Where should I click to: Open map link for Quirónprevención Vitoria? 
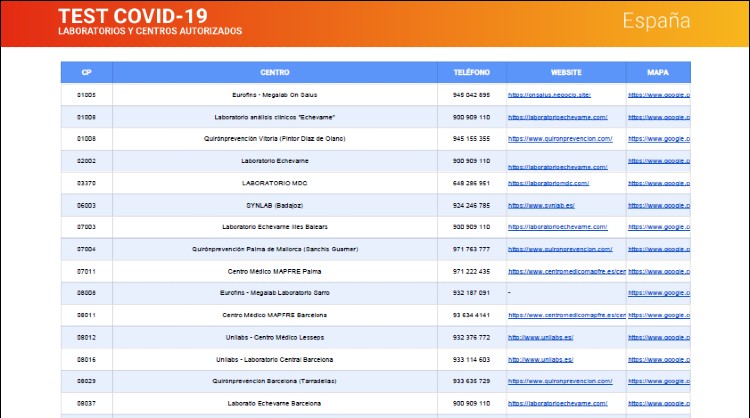659,139
